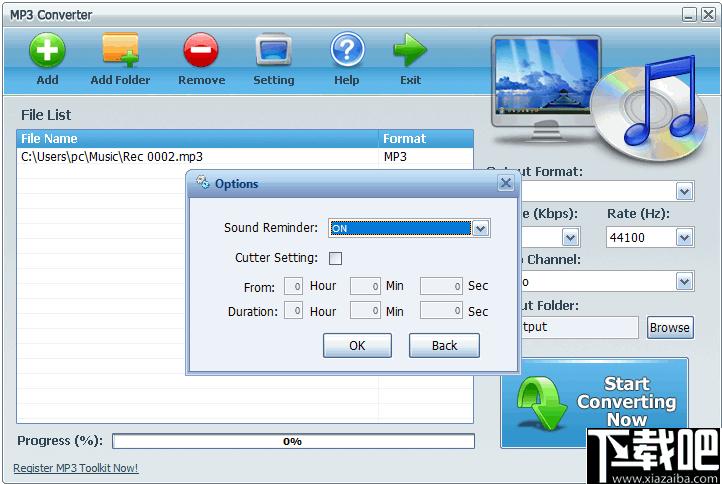
Task: Click the red Remove icon
Action: point(201,50)
